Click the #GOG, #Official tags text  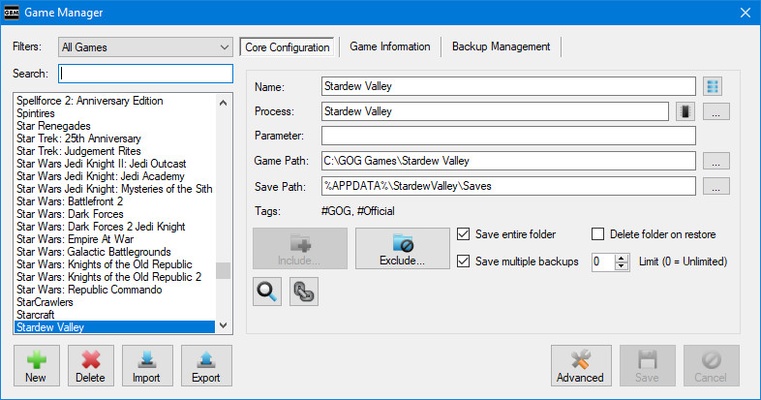point(358,211)
